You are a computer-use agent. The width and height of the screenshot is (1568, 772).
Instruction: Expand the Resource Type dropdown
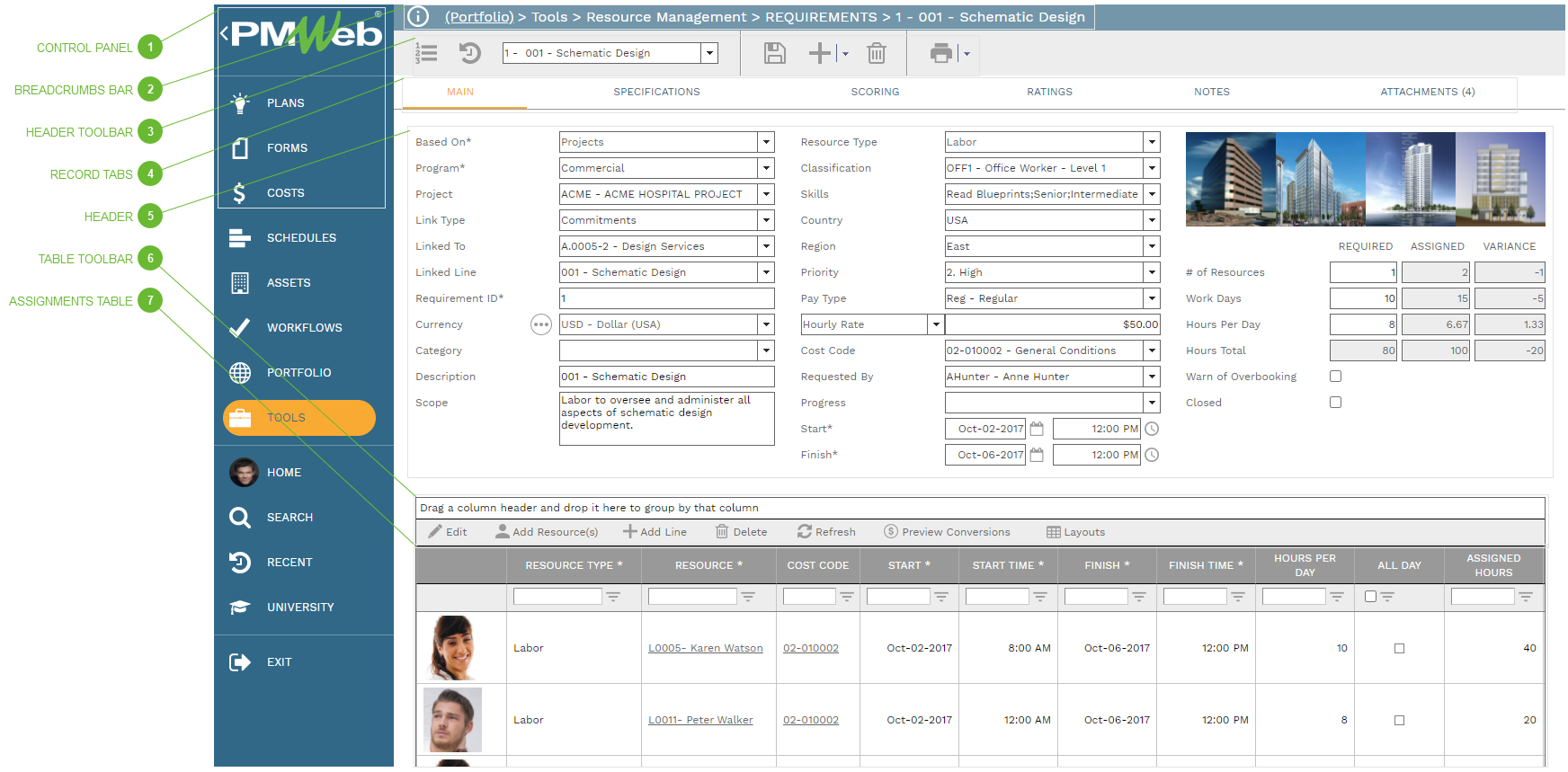pyautogui.click(x=1151, y=143)
